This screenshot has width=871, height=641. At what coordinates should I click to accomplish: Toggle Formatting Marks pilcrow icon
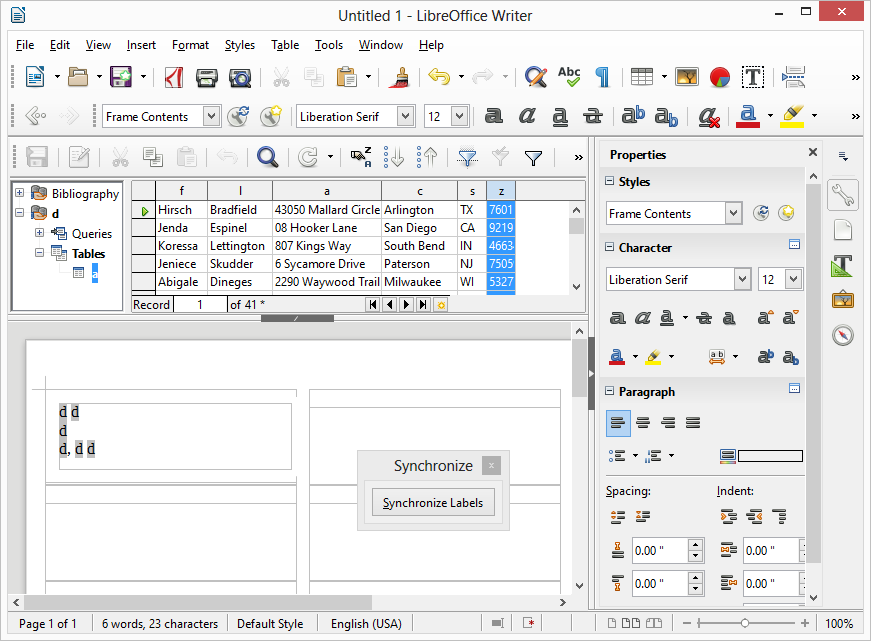click(602, 77)
